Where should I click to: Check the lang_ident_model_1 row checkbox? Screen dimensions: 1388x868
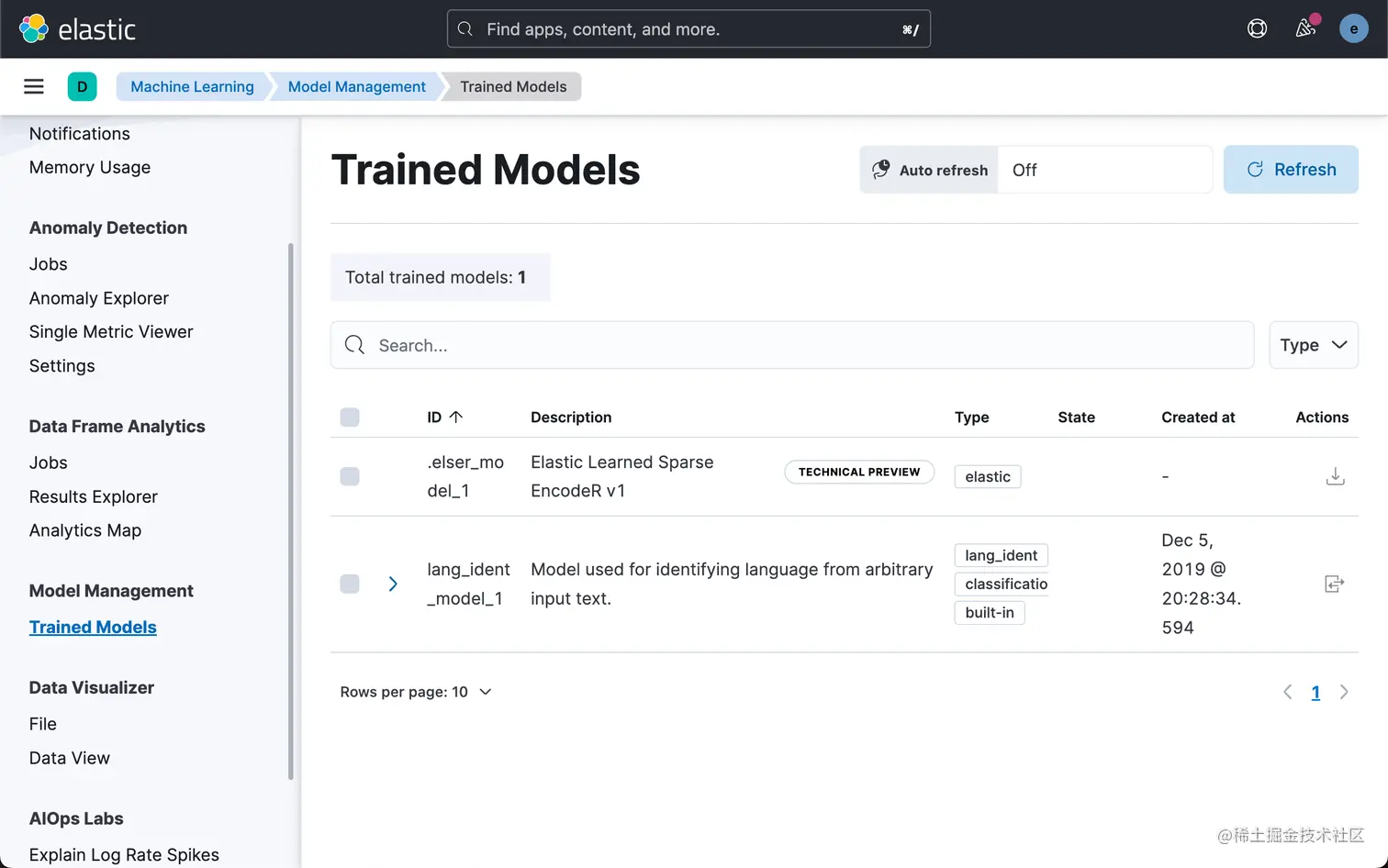click(350, 584)
